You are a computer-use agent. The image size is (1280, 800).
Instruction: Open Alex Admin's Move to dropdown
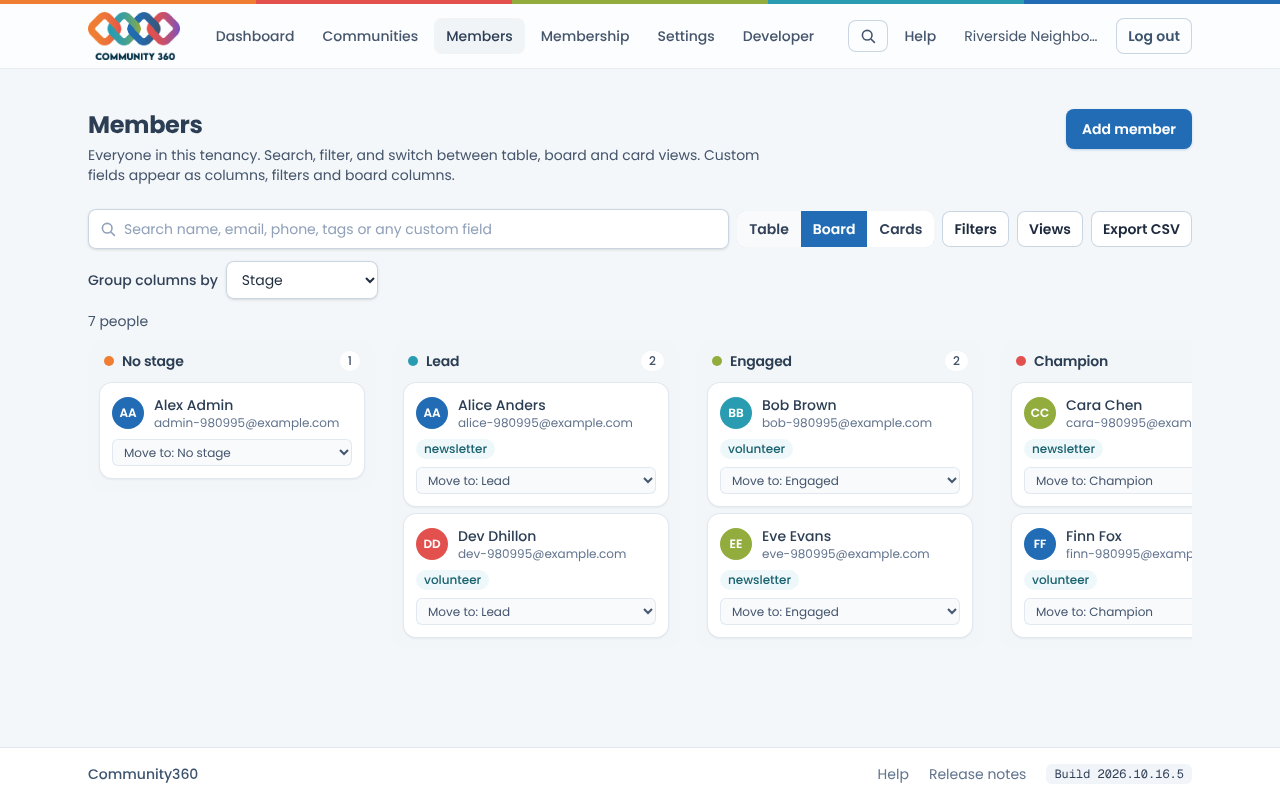[232, 453]
